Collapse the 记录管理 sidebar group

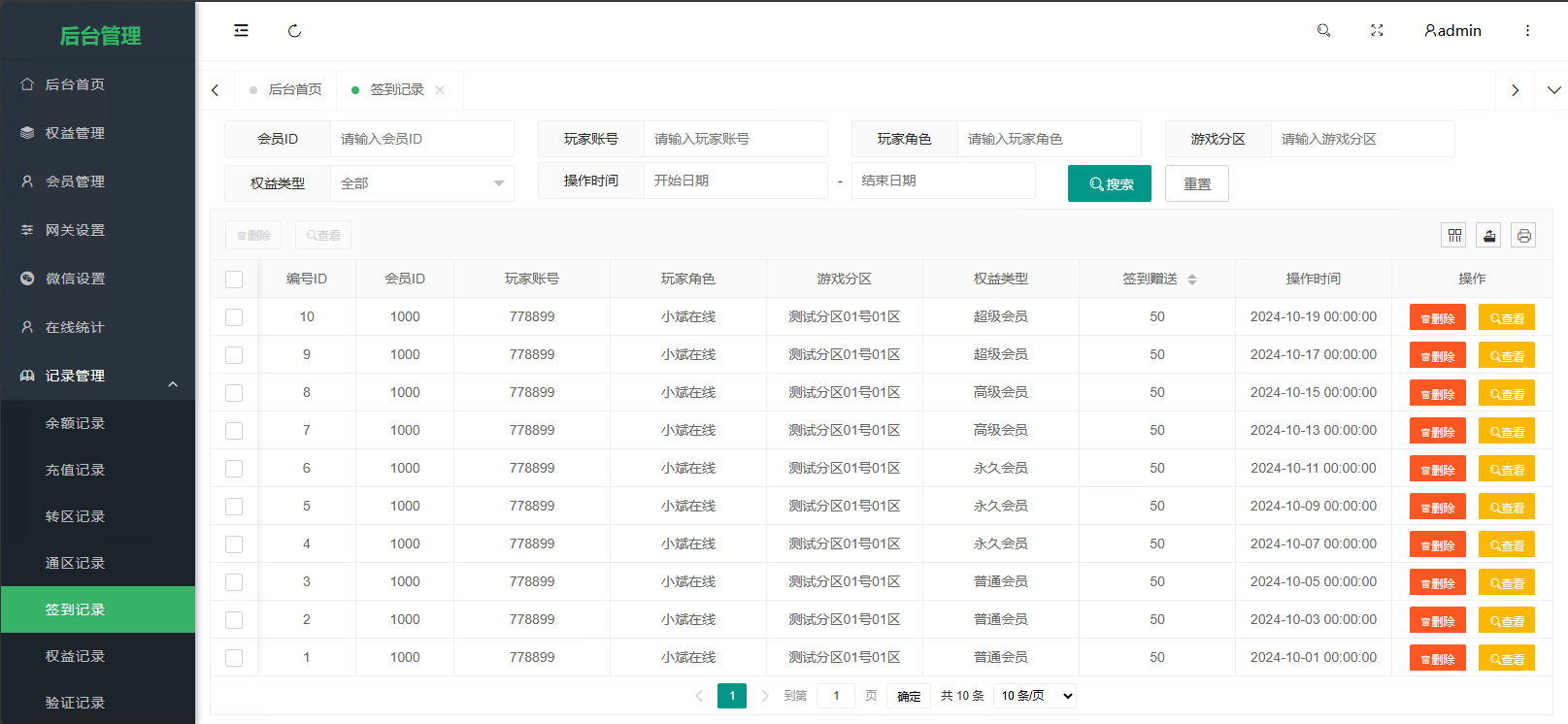point(97,376)
